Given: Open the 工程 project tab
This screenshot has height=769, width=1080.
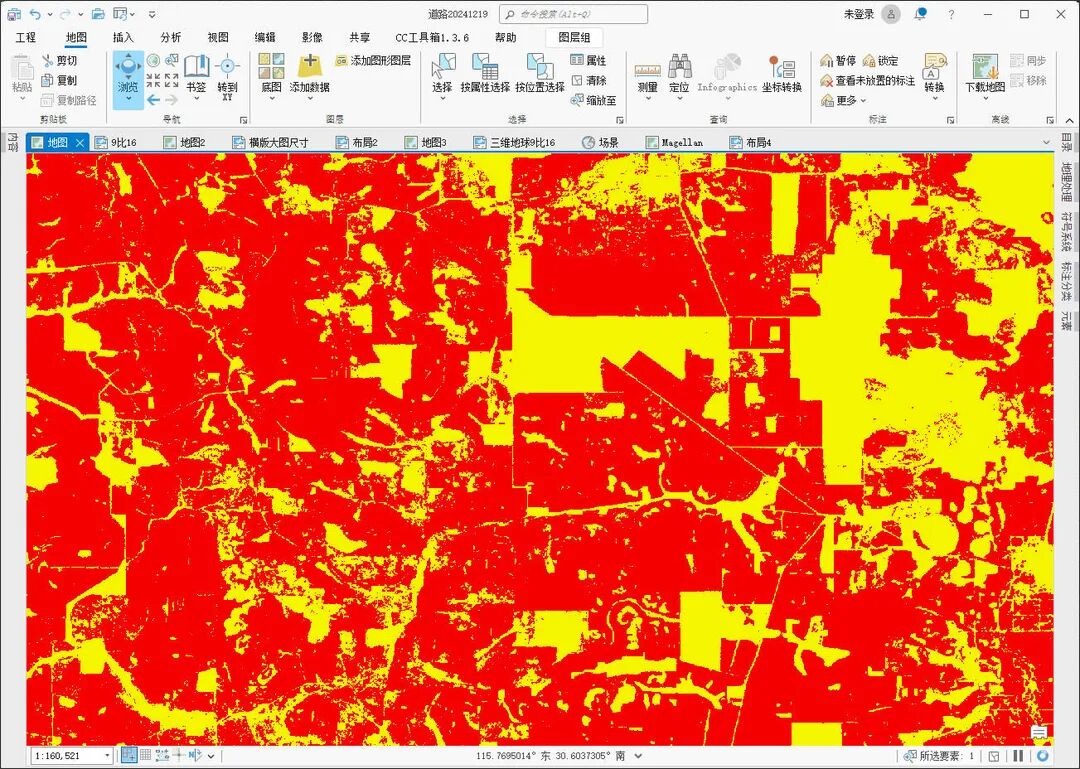Looking at the screenshot, I should [x=25, y=37].
